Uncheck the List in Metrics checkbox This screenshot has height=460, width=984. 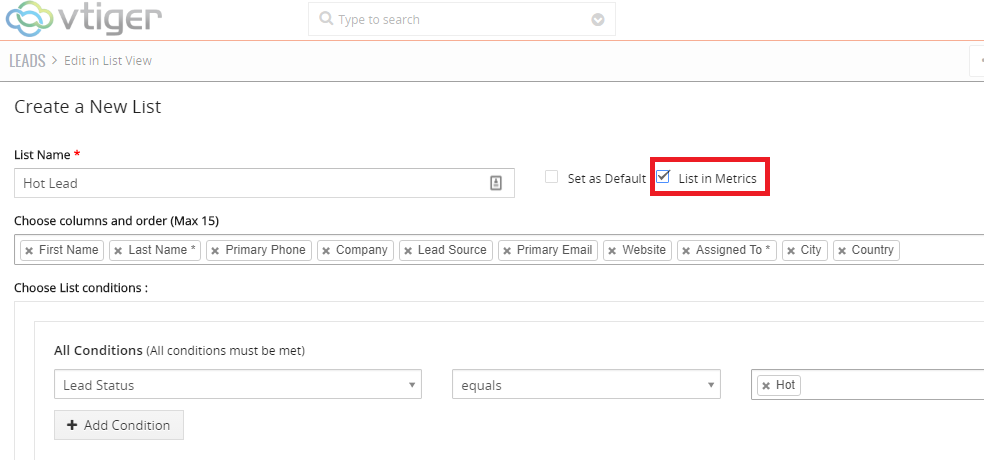(663, 177)
